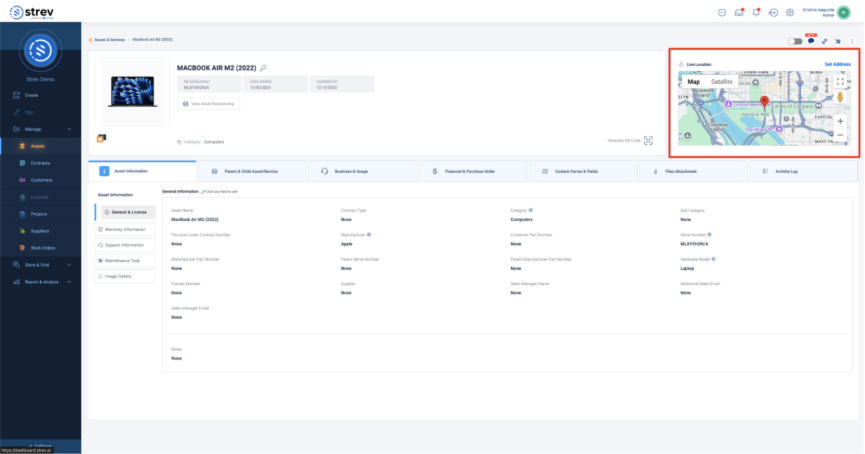Image resolution: width=865 pixels, height=454 pixels.
Task: Click the Generate QR Code icon
Action: click(648, 141)
